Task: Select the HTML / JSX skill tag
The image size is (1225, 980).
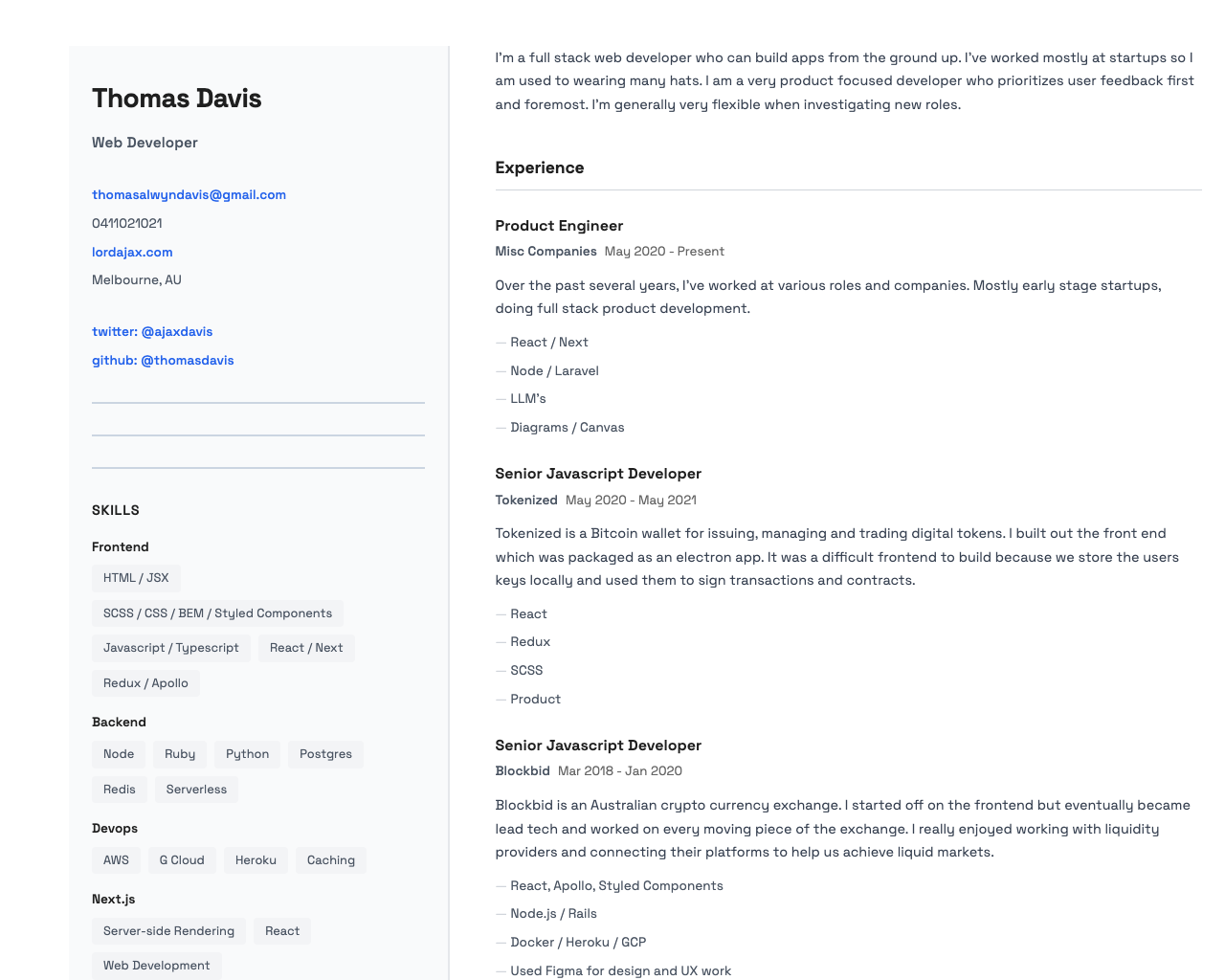Action: (x=136, y=578)
